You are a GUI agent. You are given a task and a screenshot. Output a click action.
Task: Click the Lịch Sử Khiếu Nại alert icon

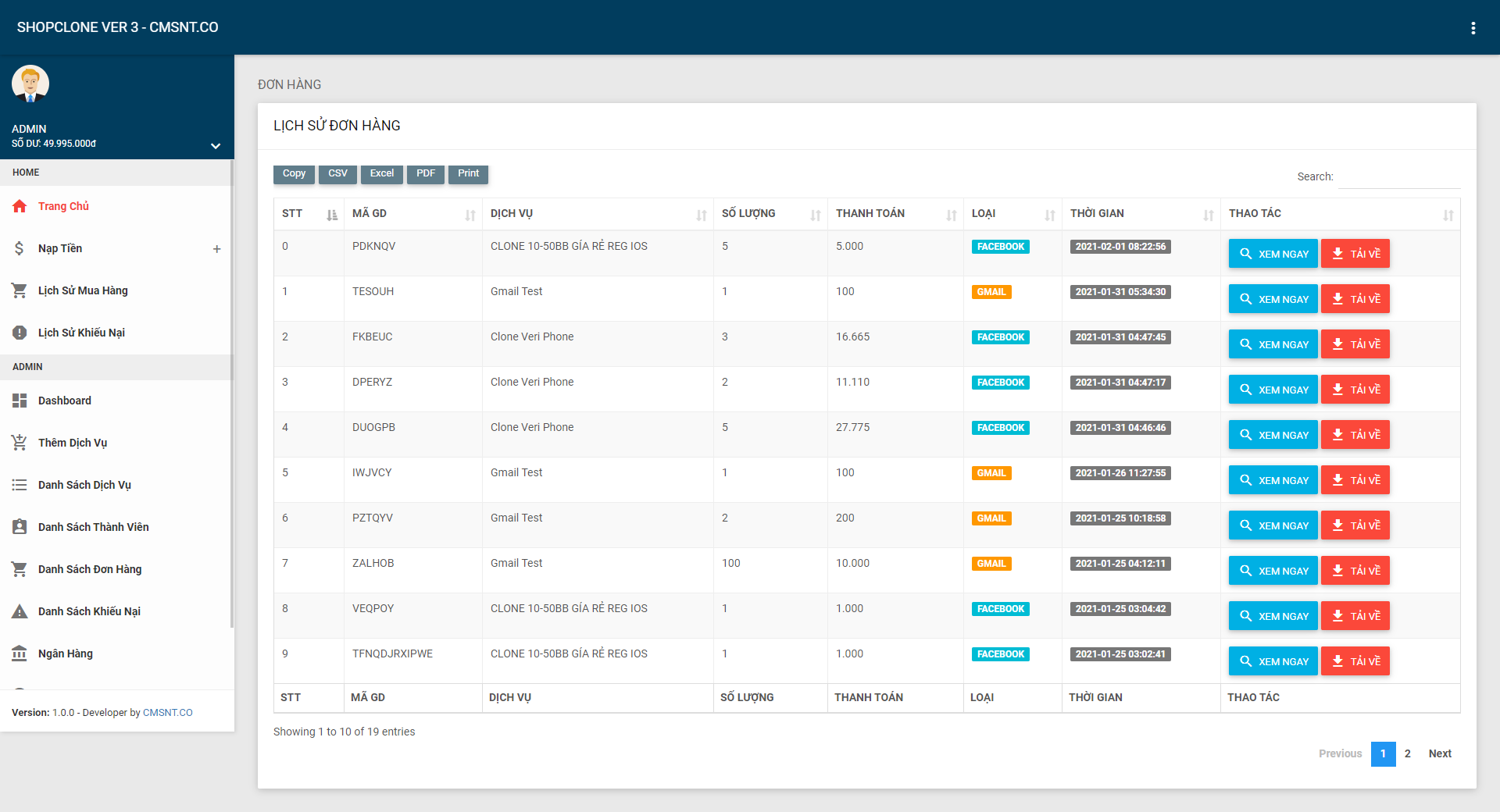point(20,333)
